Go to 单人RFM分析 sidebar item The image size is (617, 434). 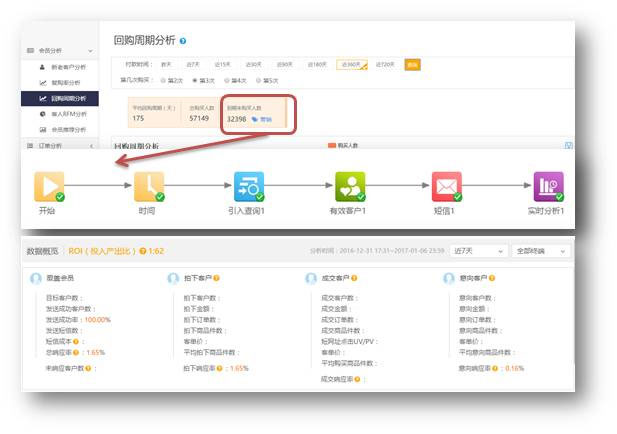(68, 114)
